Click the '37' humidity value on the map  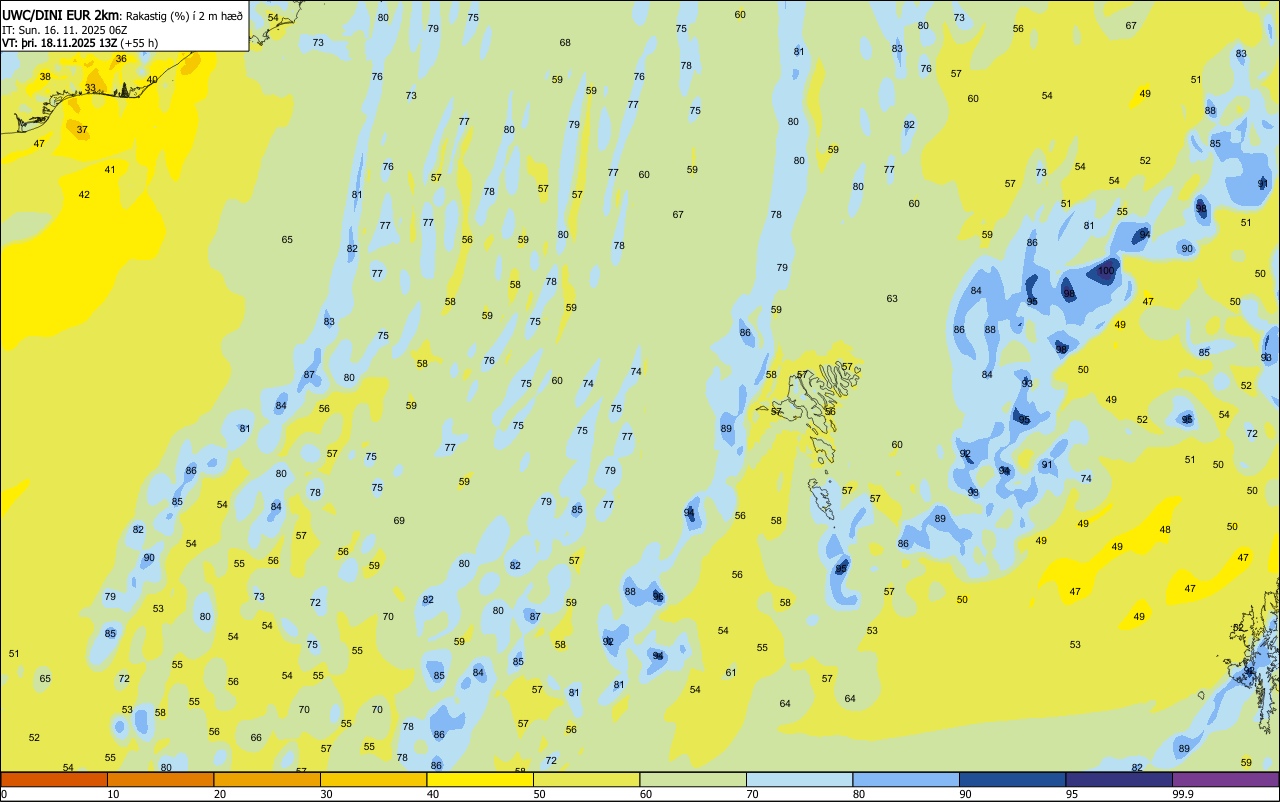(x=82, y=130)
